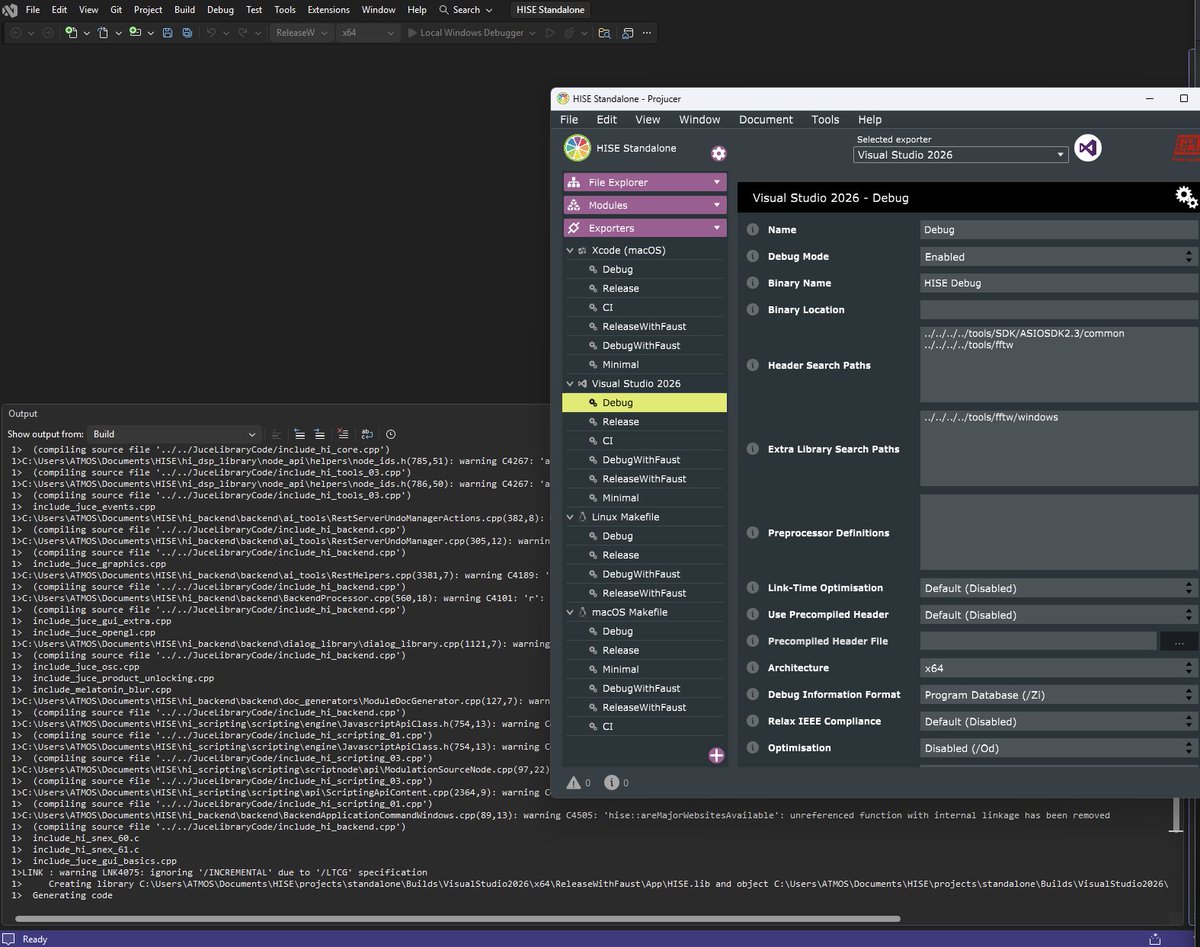Click the browse '...' button for Precompiled Header File
This screenshot has width=1200, height=947.
1179,641
